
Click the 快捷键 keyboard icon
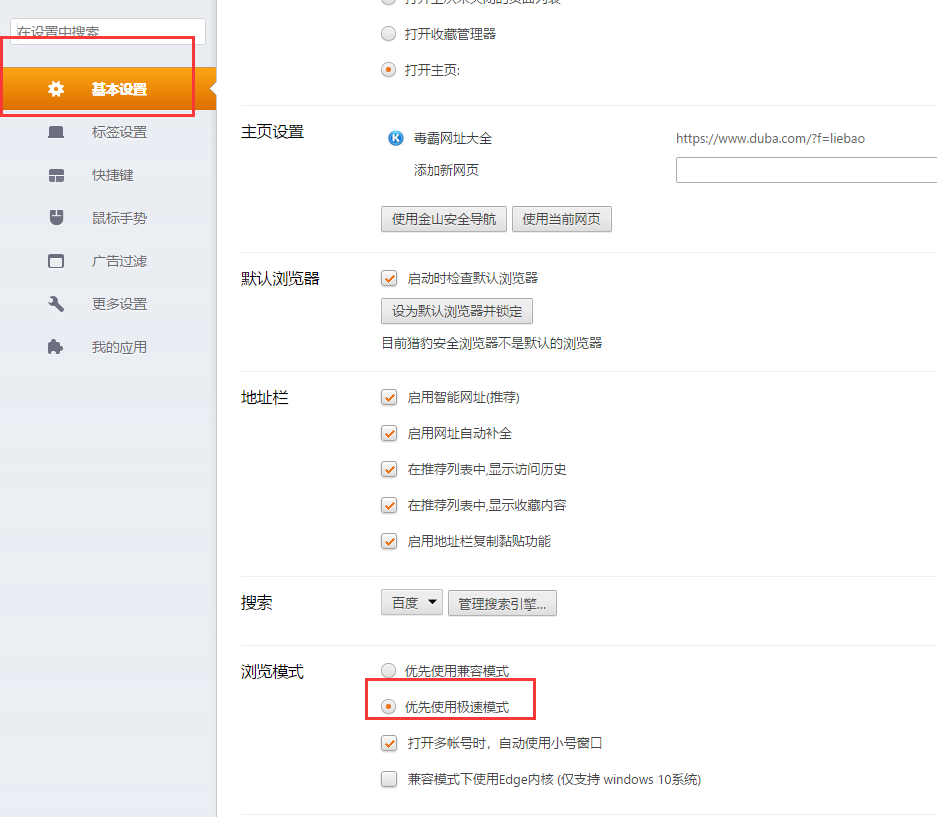pyautogui.click(x=56, y=175)
